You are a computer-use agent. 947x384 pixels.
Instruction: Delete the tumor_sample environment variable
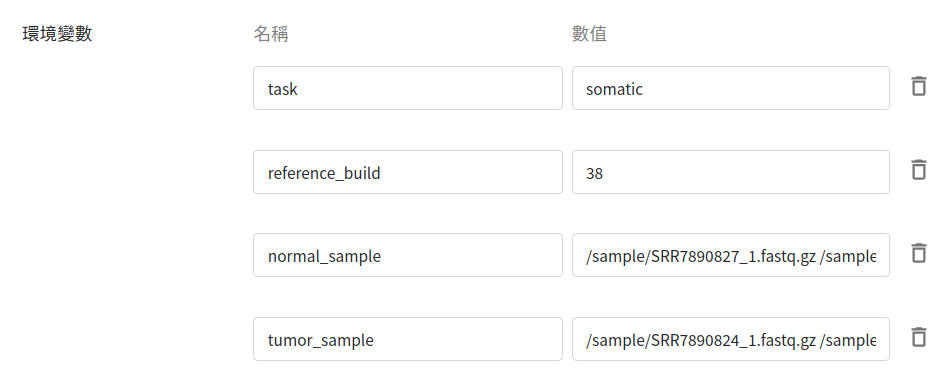(x=919, y=337)
